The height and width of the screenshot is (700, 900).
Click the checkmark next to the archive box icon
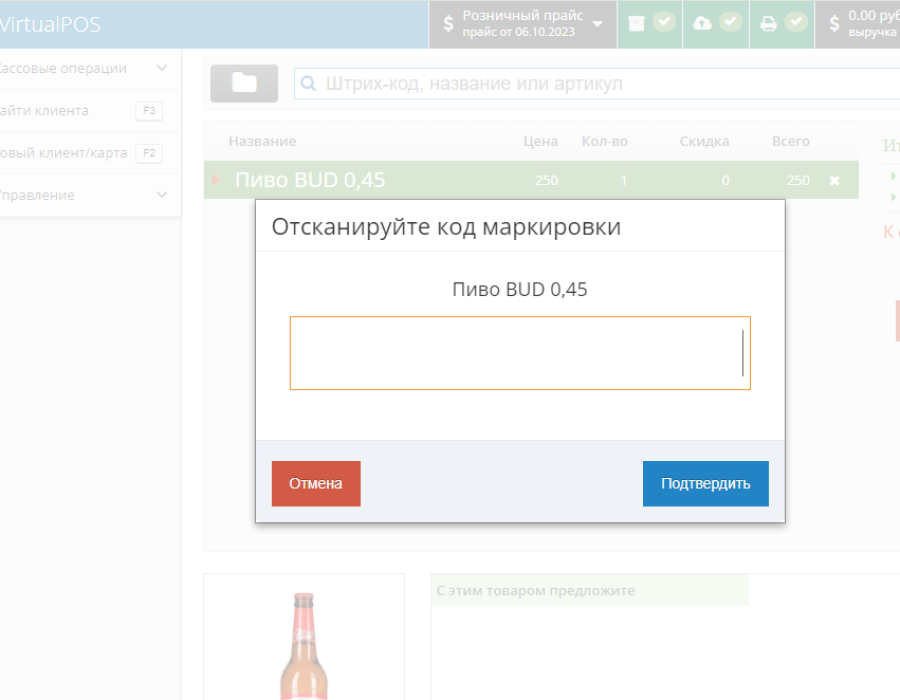coord(664,22)
